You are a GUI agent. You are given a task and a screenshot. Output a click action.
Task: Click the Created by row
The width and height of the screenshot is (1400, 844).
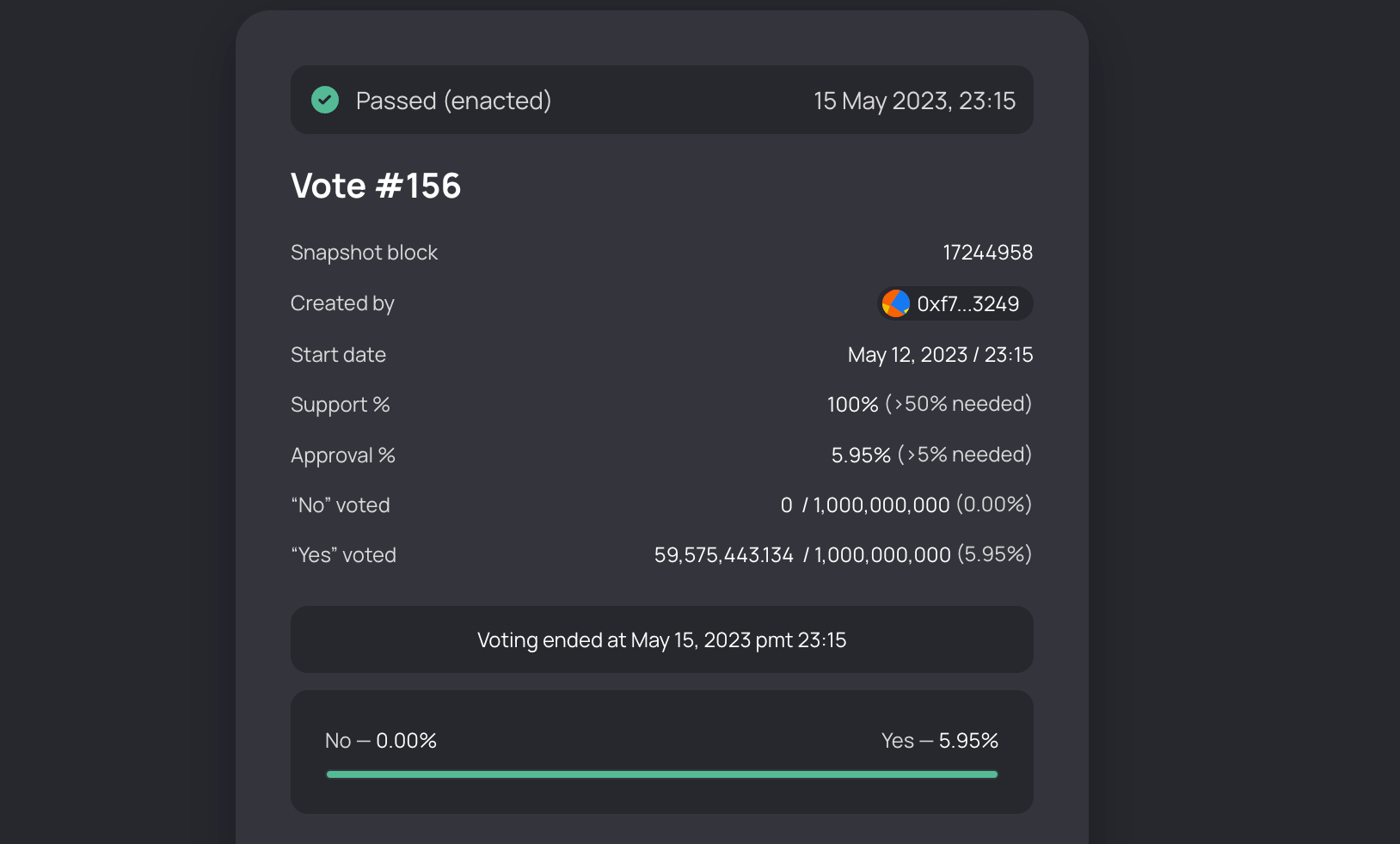(x=342, y=303)
